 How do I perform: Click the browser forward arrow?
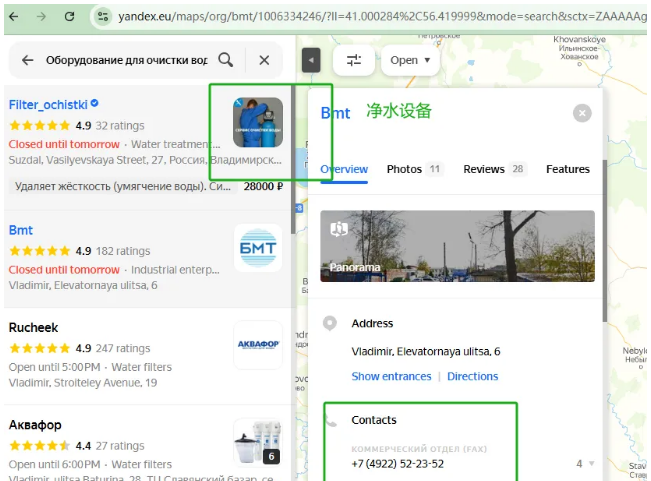(x=41, y=16)
